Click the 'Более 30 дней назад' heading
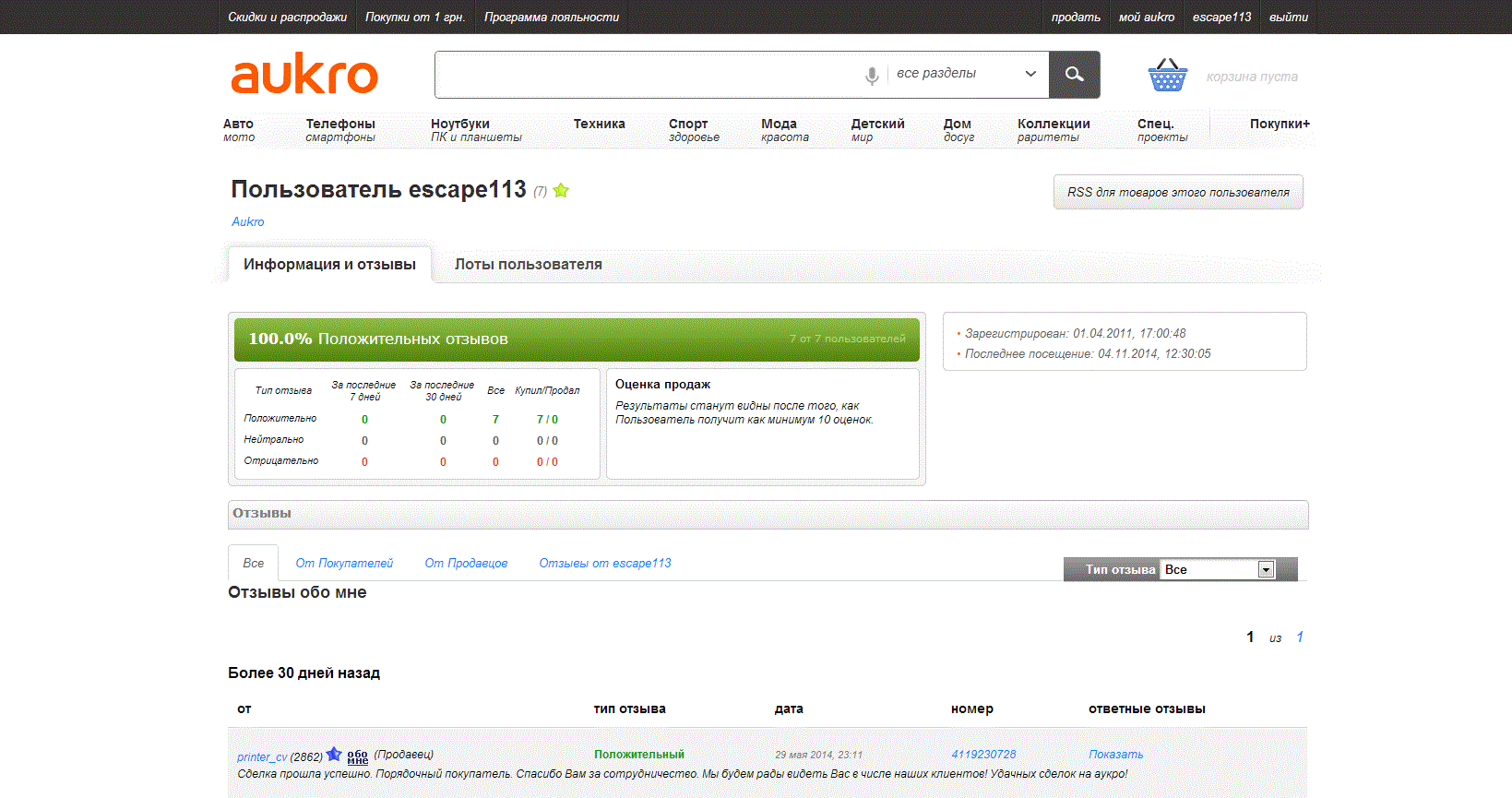This screenshot has height=798, width=1512. pos(304,673)
